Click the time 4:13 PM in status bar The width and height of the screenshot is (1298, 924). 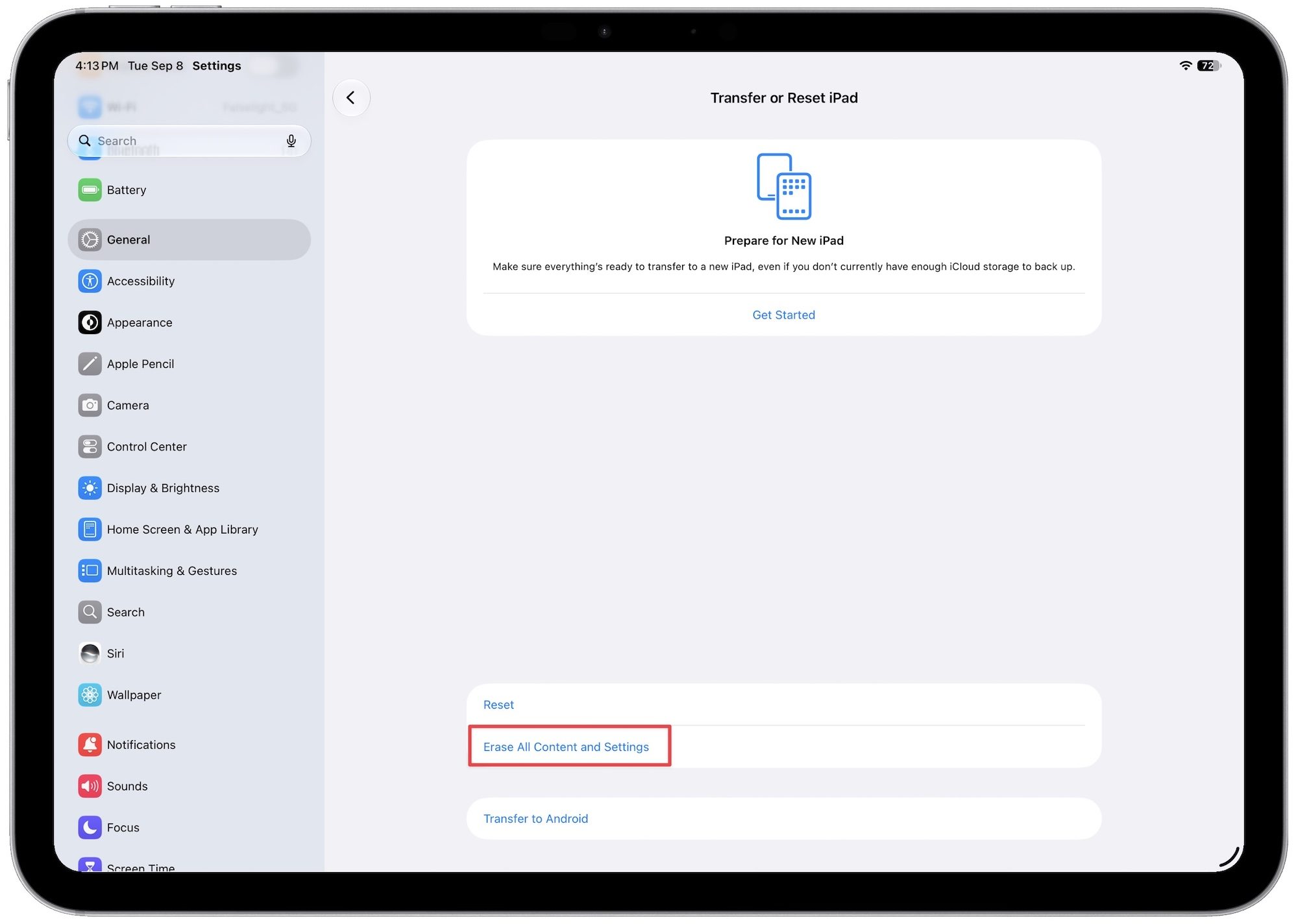point(97,66)
